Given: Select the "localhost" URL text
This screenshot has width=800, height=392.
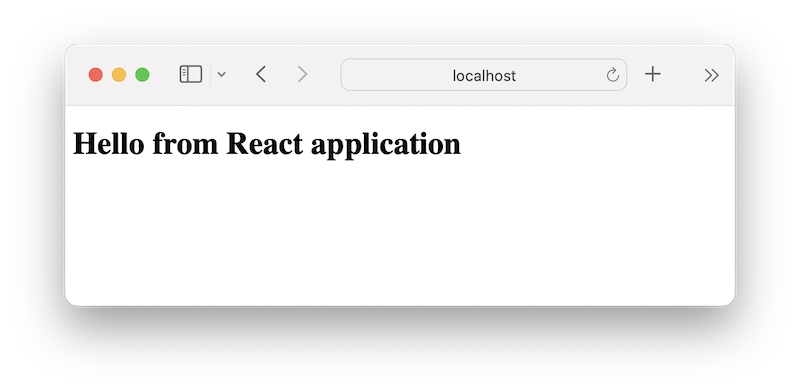Looking at the screenshot, I should (484, 76).
